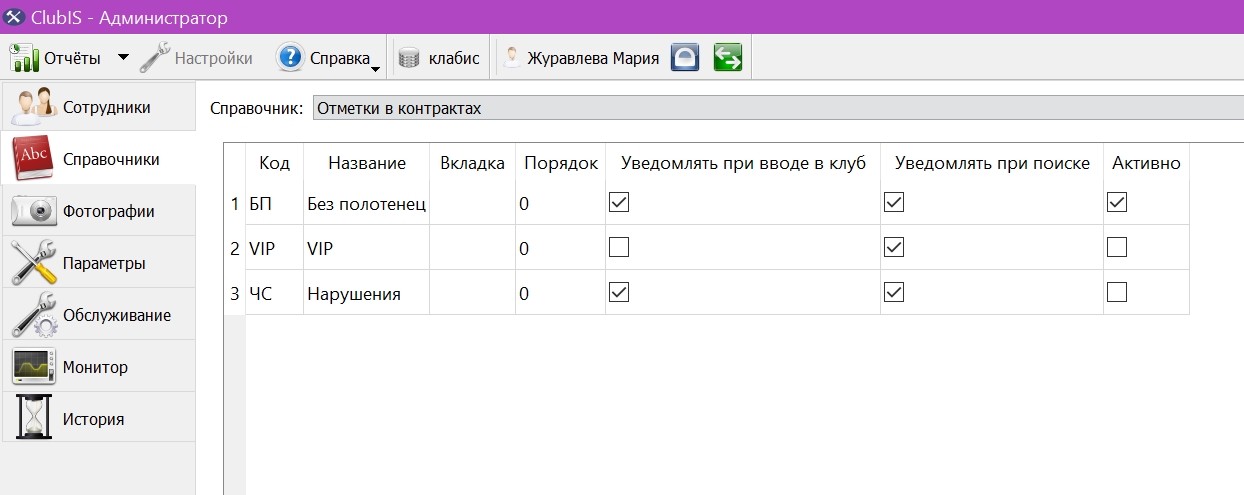The image size is (1244, 495).
Task: Open the Обслуживание section
Action: pyautogui.click(x=98, y=315)
